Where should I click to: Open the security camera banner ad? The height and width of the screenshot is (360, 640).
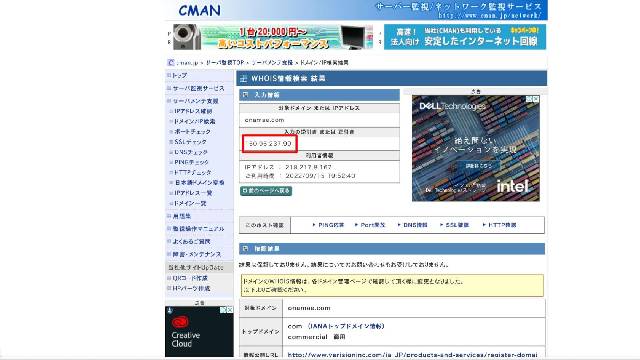(x=273, y=37)
